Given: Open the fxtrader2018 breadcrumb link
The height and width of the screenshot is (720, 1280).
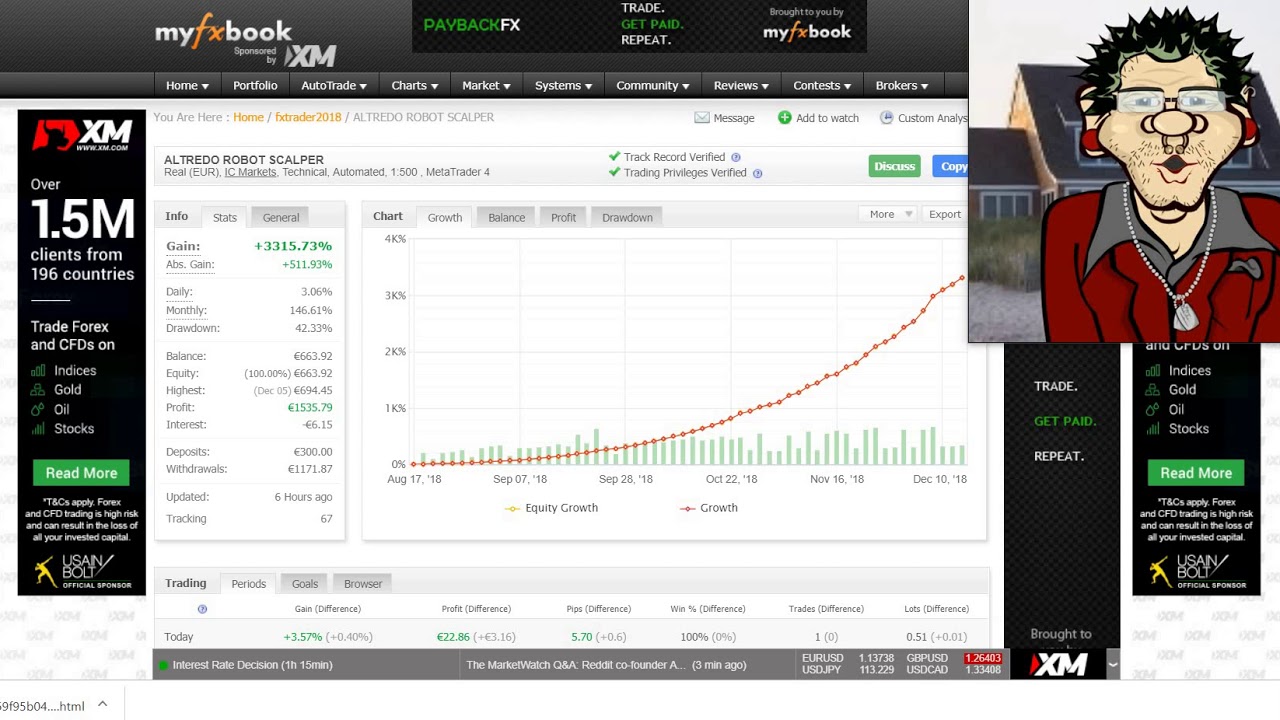Looking at the screenshot, I should pyautogui.click(x=308, y=117).
